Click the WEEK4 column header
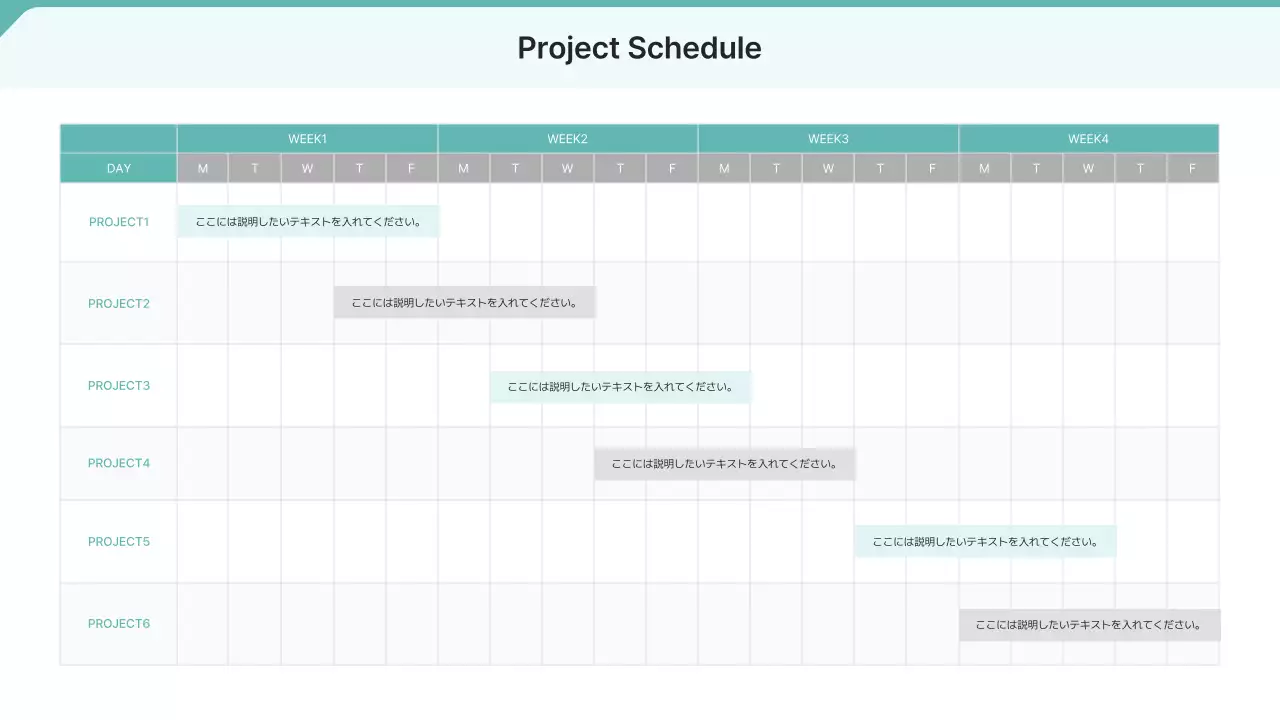The width and height of the screenshot is (1280, 720). pos(1088,139)
